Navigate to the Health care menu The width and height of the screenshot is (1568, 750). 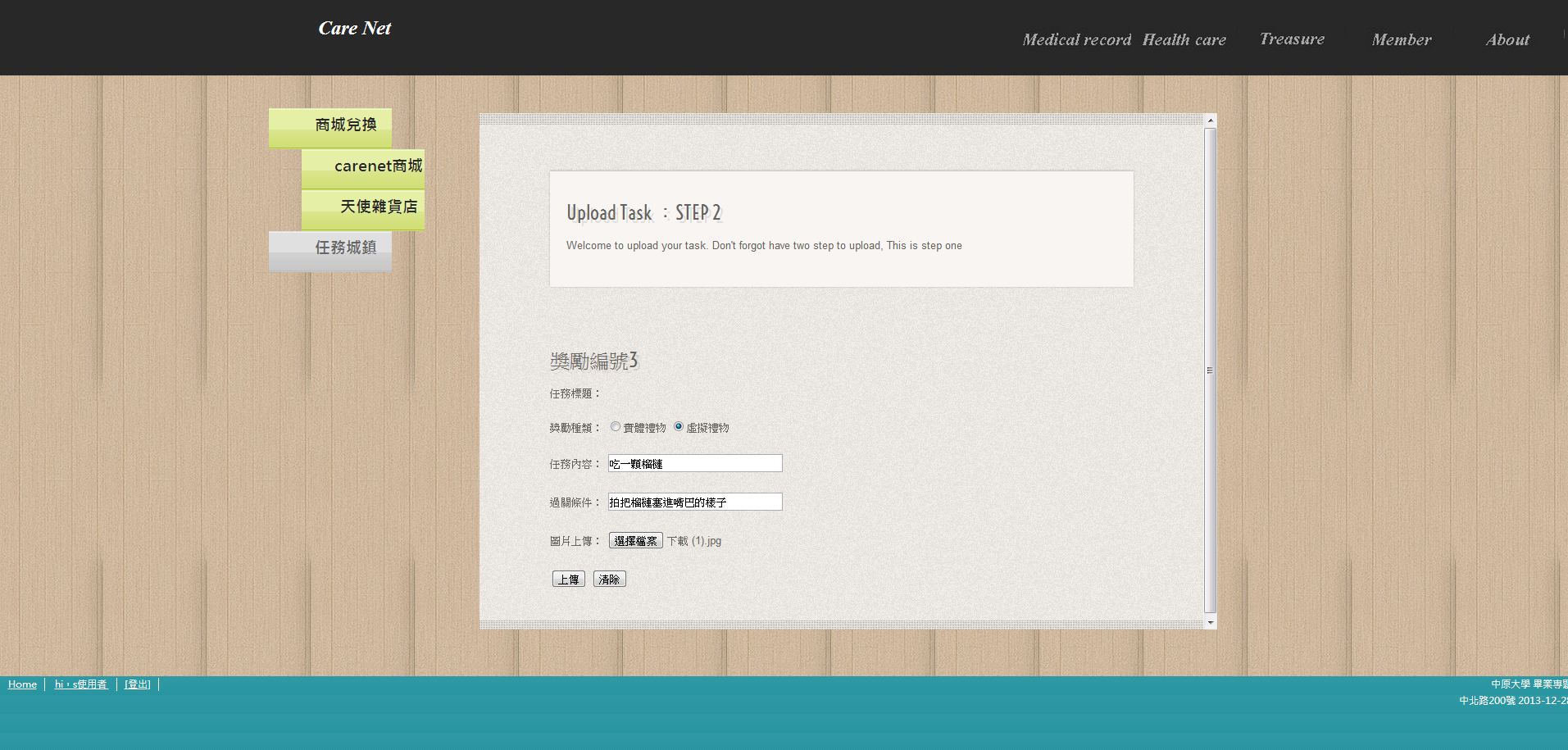pyautogui.click(x=1184, y=40)
